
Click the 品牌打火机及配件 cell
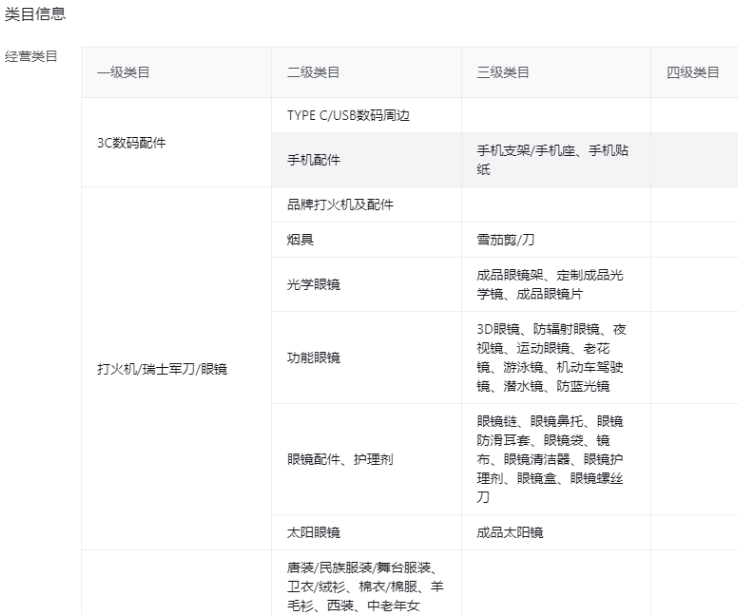(340, 205)
